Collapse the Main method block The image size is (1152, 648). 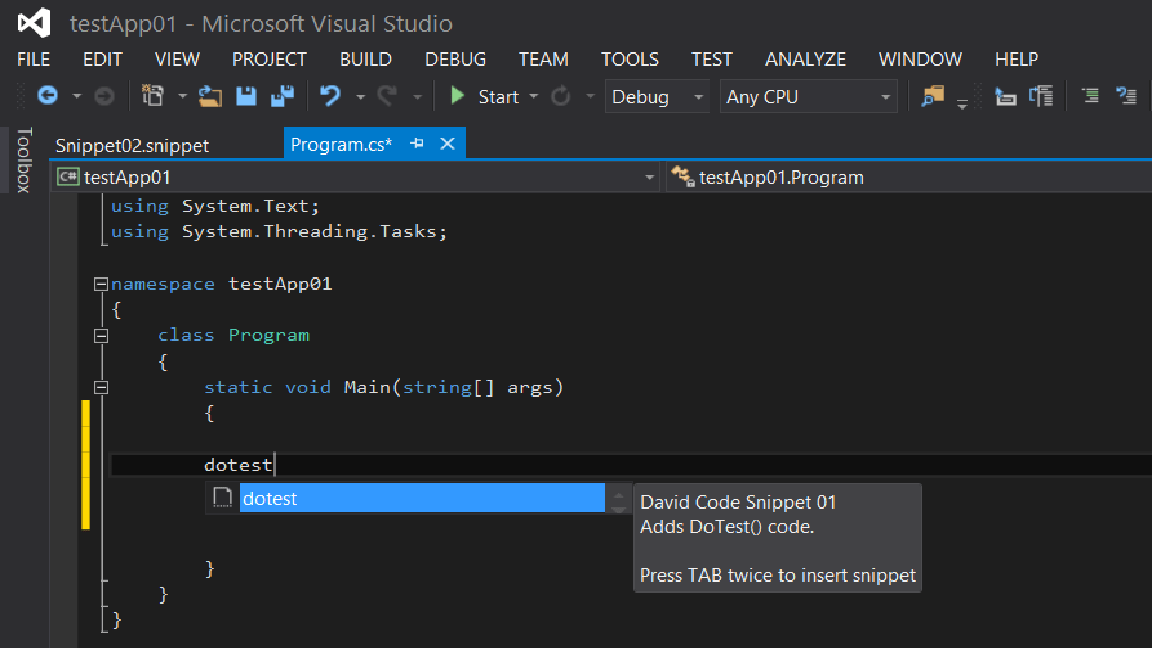coord(101,387)
